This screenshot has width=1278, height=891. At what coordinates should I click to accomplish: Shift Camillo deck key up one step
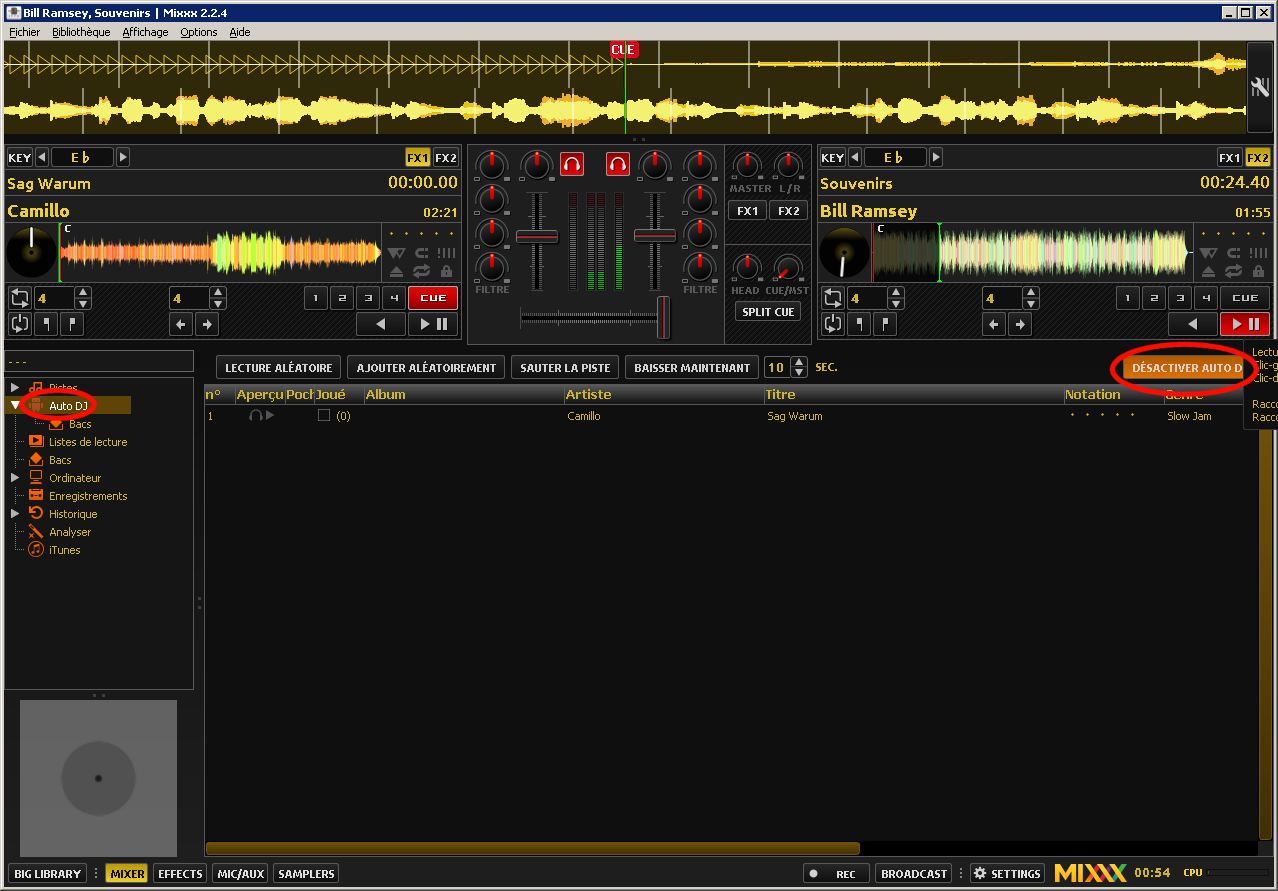tap(123, 158)
